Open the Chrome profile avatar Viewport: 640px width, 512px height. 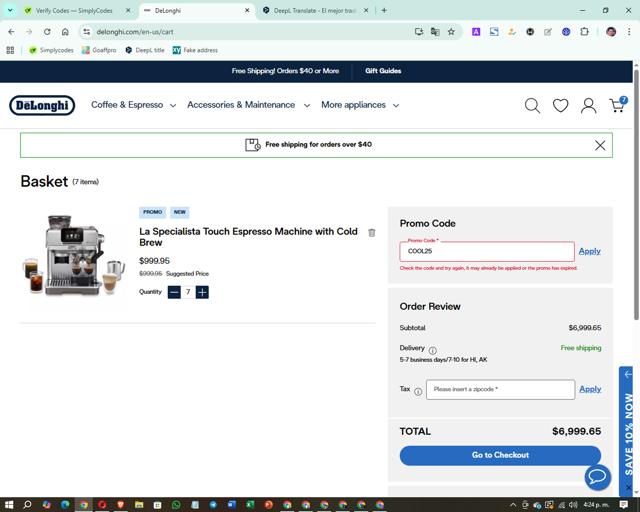(x=611, y=31)
